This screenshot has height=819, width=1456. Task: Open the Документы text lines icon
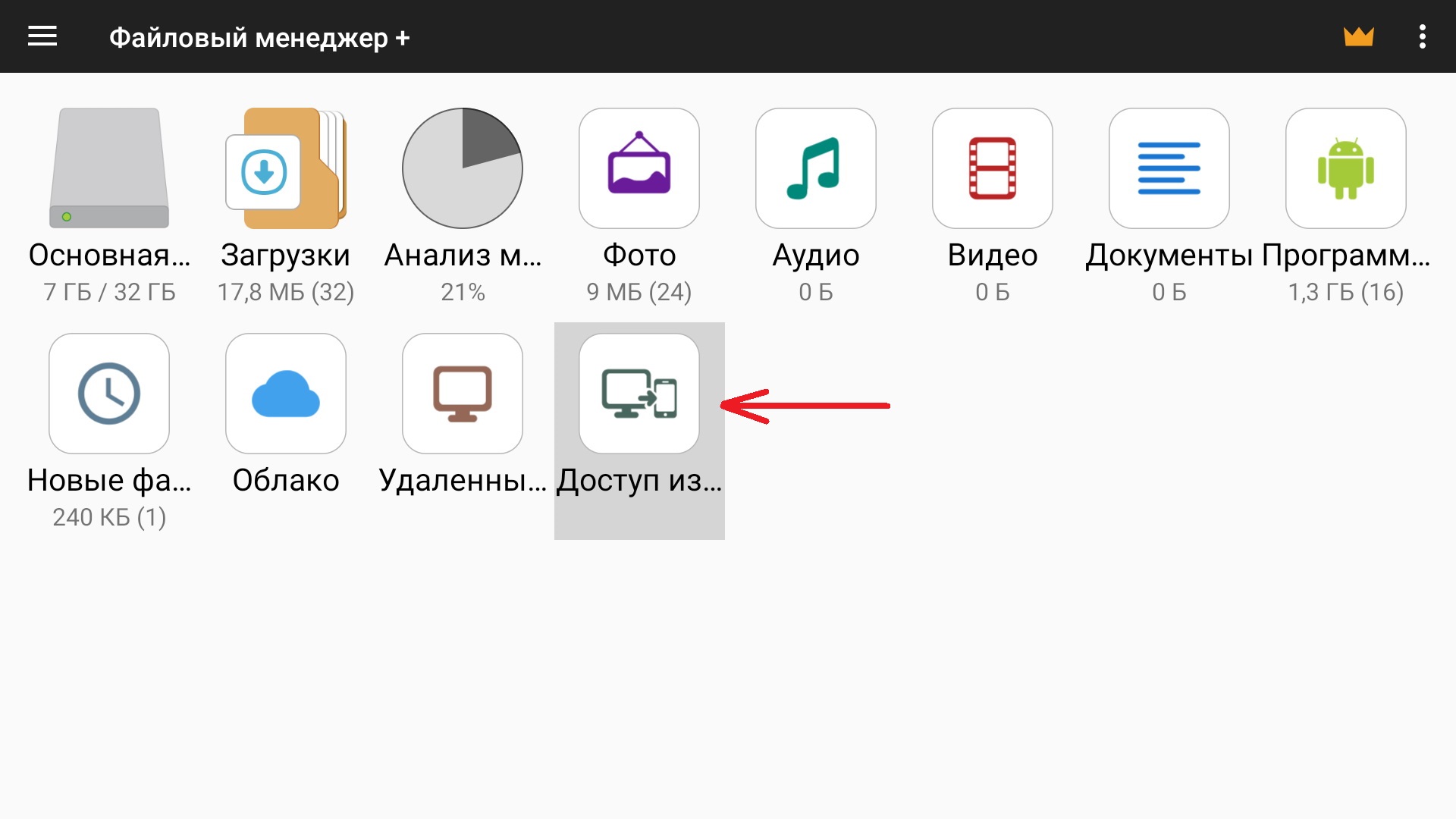1169,168
